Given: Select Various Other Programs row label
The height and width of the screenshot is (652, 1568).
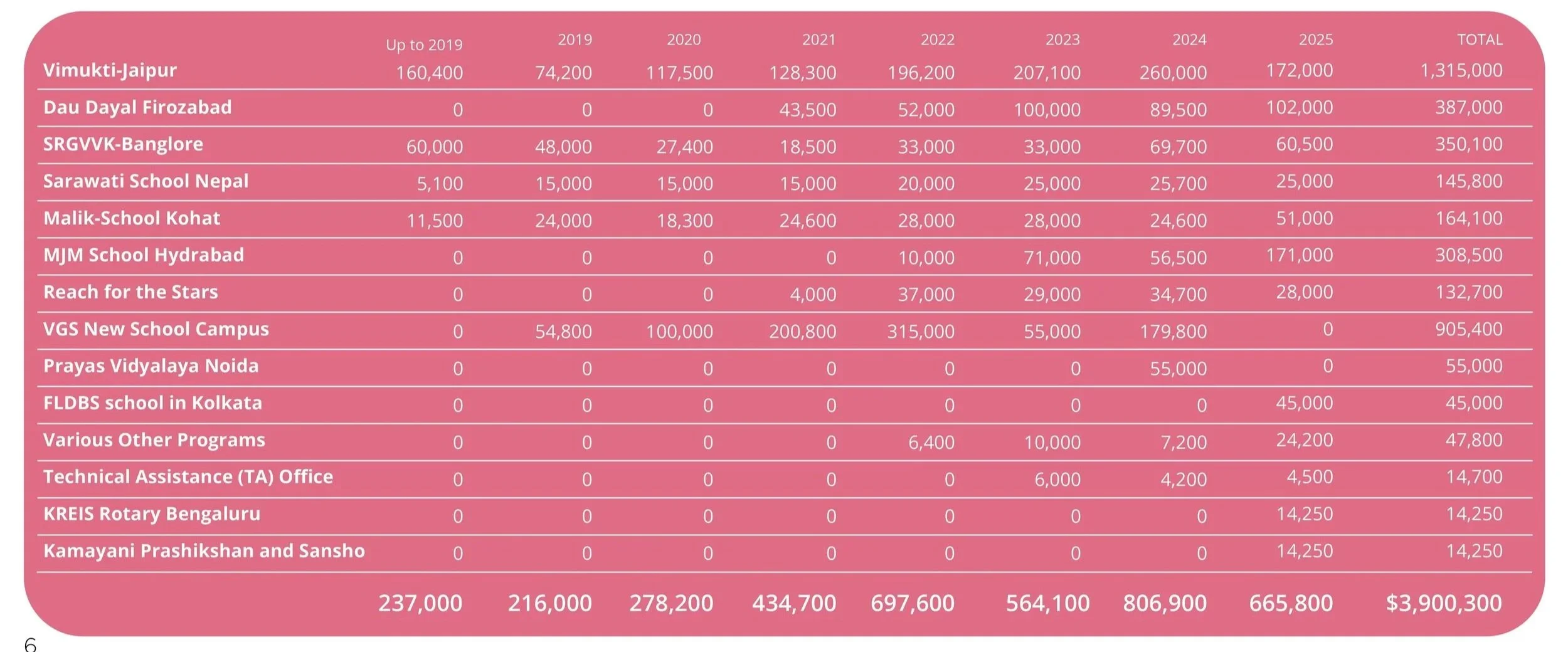Looking at the screenshot, I should click(x=154, y=440).
